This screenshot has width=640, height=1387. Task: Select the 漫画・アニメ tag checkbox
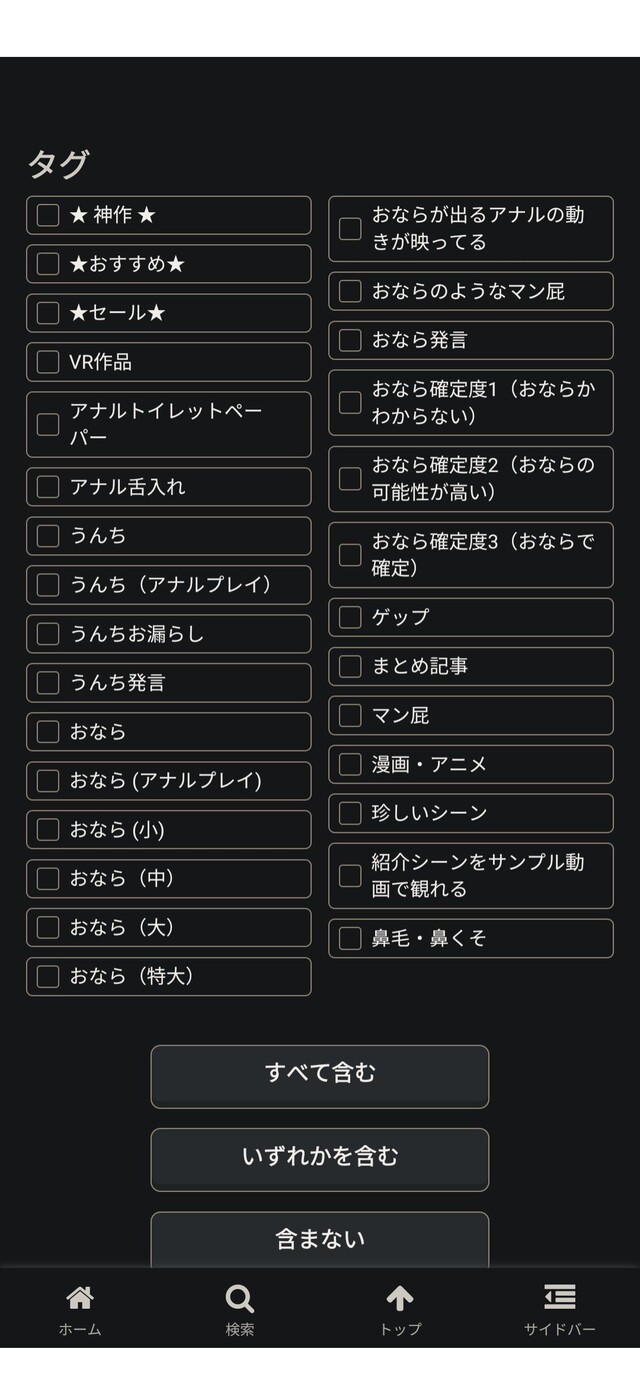point(350,764)
